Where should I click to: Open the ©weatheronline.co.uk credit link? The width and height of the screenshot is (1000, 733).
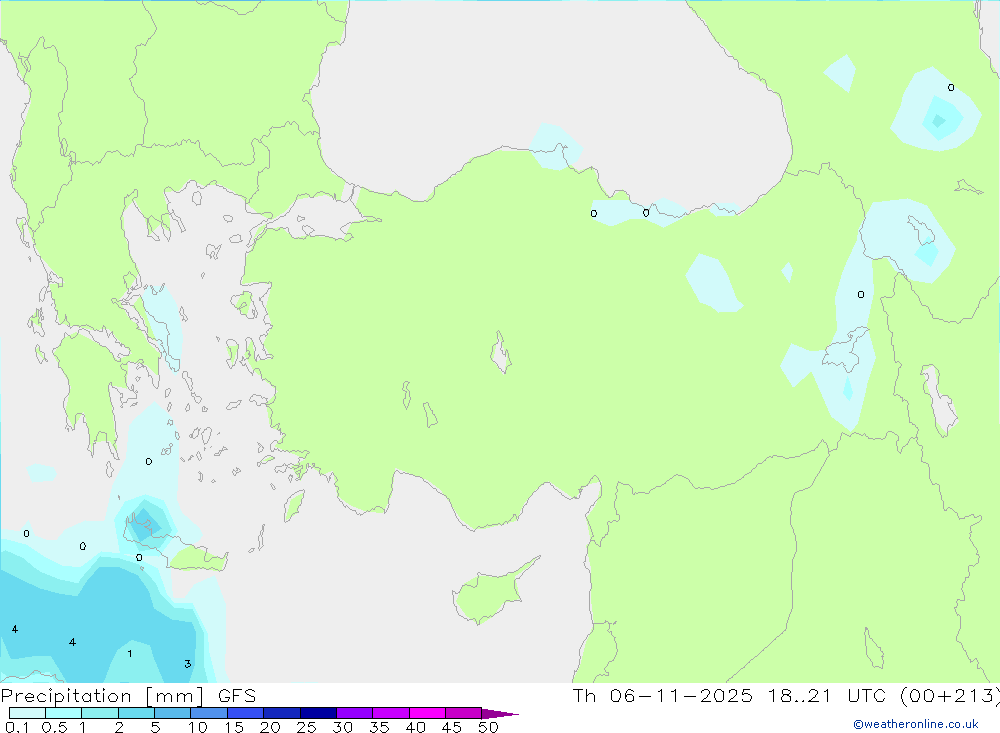(916, 724)
